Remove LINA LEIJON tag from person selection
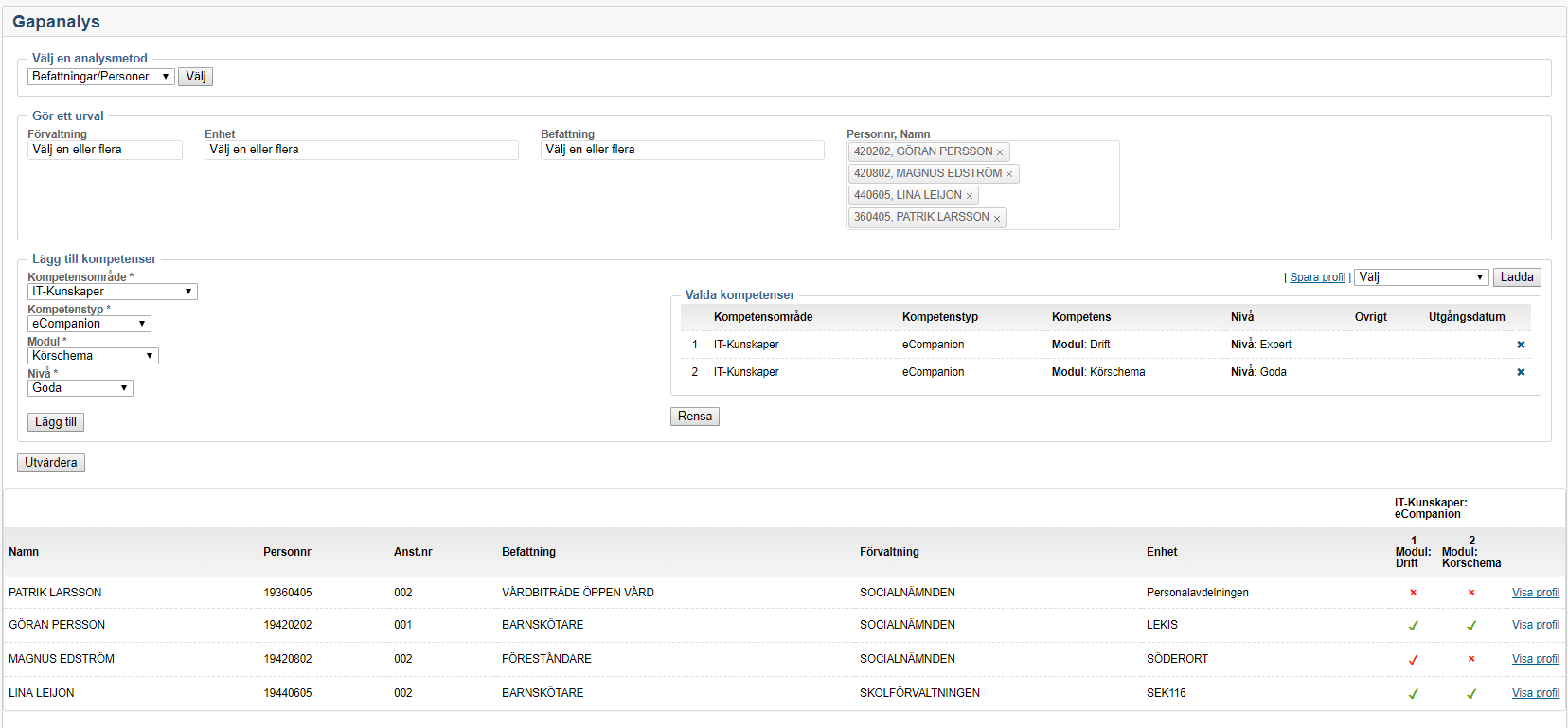Image resolution: width=1568 pixels, height=728 pixels. [x=970, y=196]
